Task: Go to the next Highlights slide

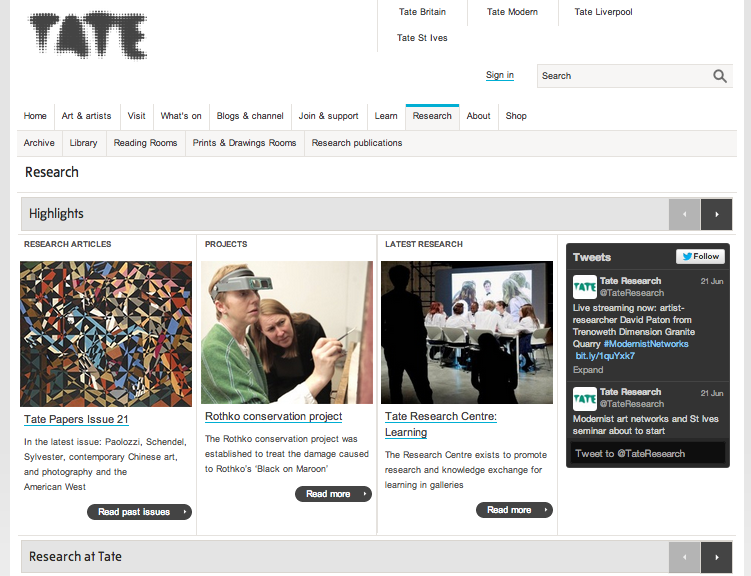Action: tap(716, 215)
